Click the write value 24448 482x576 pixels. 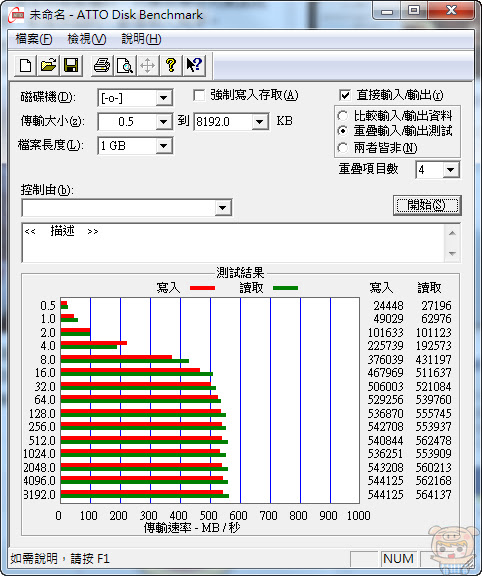tap(388, 306)
